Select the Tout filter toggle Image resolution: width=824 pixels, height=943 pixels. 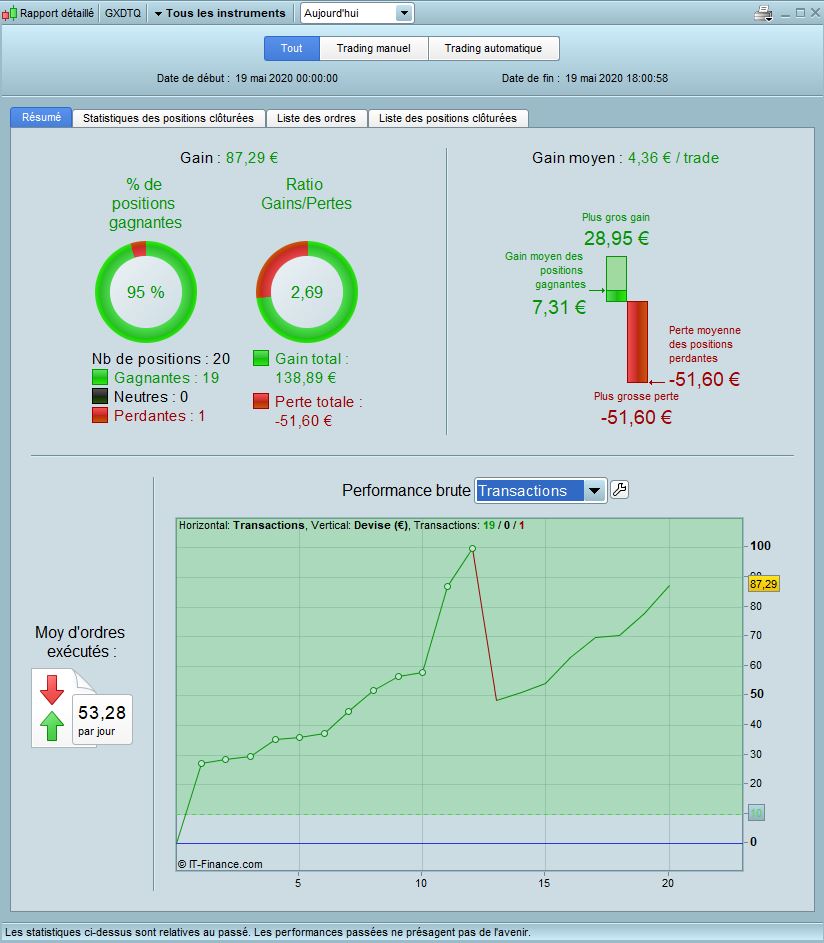pyautogui.click(x=291, y=48)
